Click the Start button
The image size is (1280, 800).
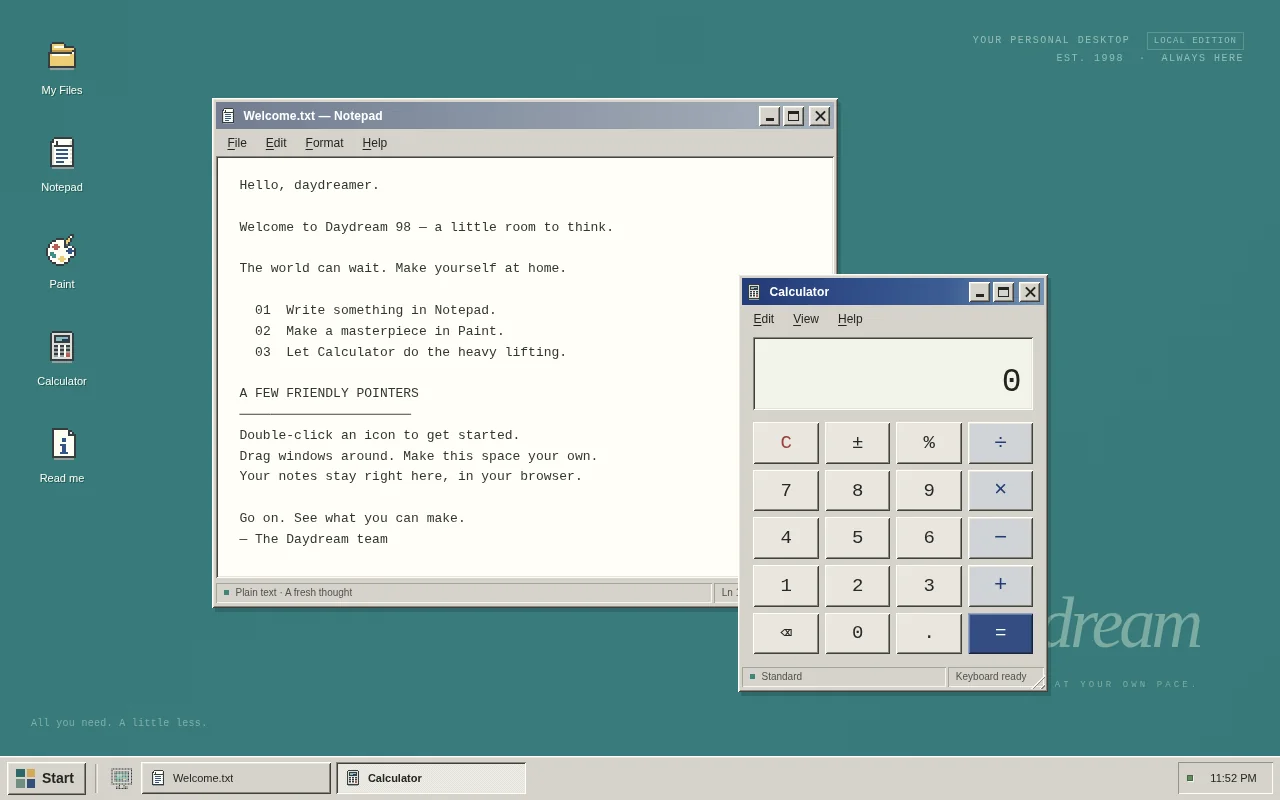pos(47,778)
